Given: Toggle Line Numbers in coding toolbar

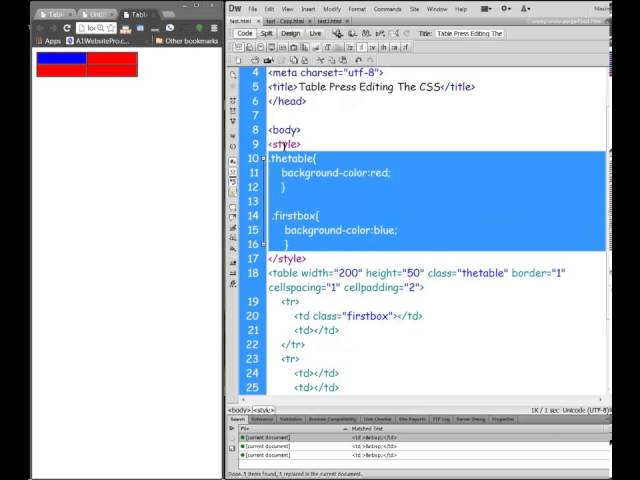Looking at the screenshot, I should click(233, 162).
